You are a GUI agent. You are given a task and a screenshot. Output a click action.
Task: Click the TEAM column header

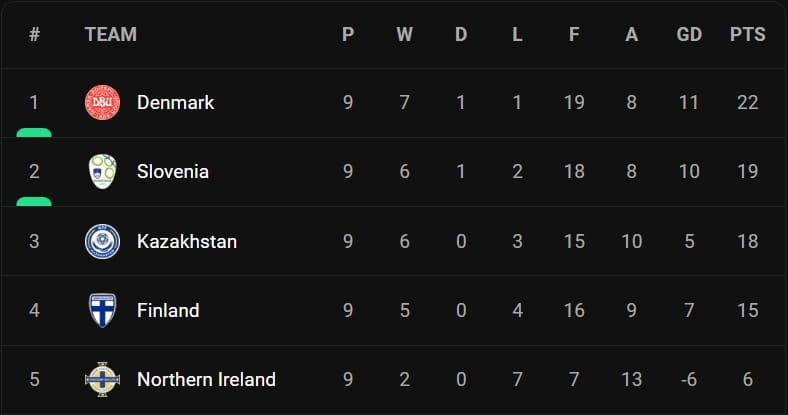[110, 34]
